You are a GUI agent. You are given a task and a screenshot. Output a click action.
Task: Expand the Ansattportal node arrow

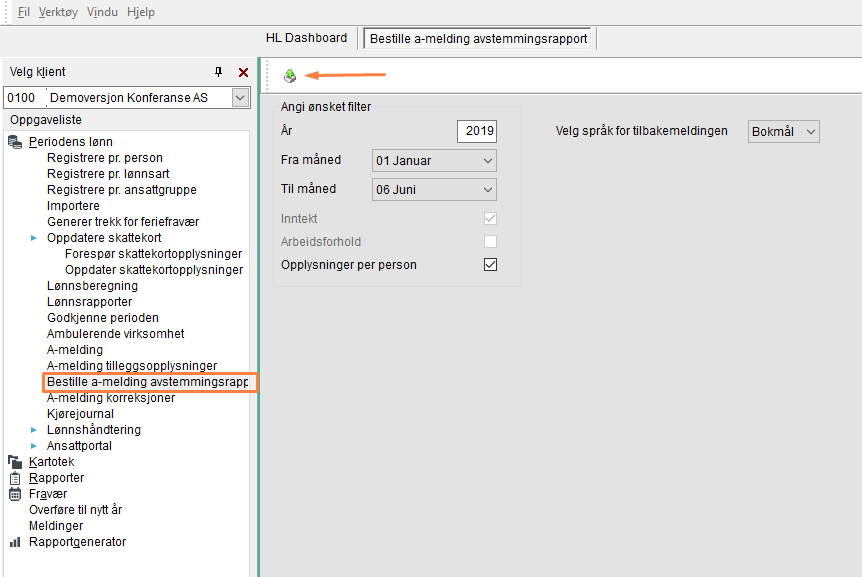click(x=34, y=446)
